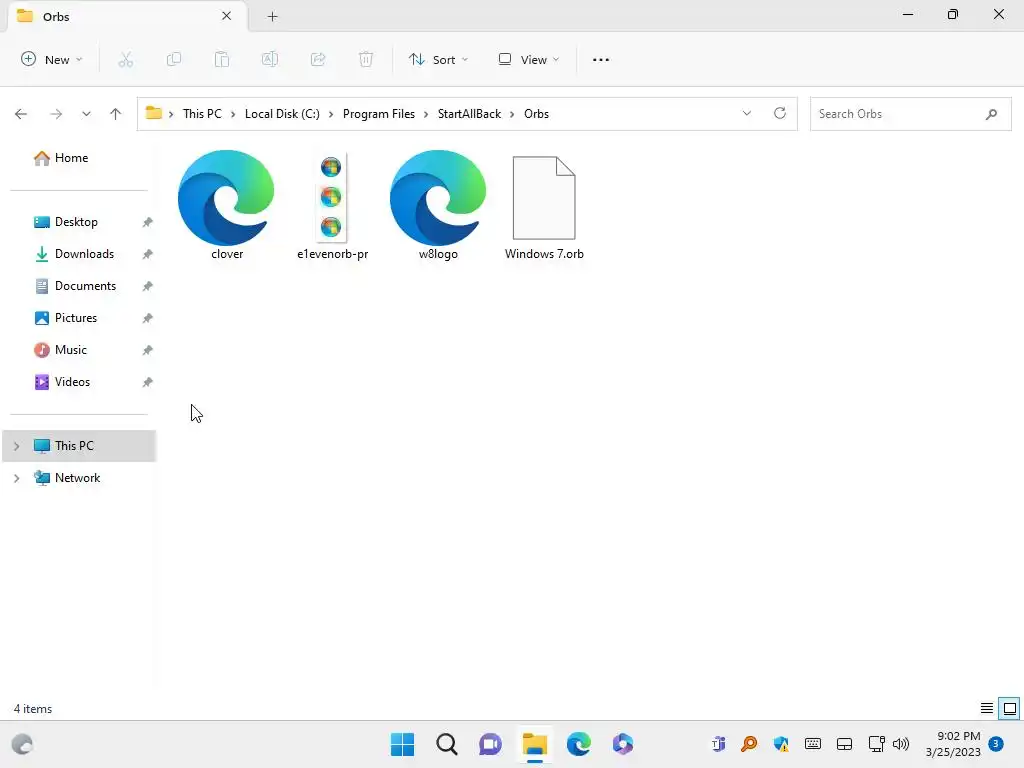Click the Search Orbs input field
The image size is (1024, 768).
(x=910, y=114)
